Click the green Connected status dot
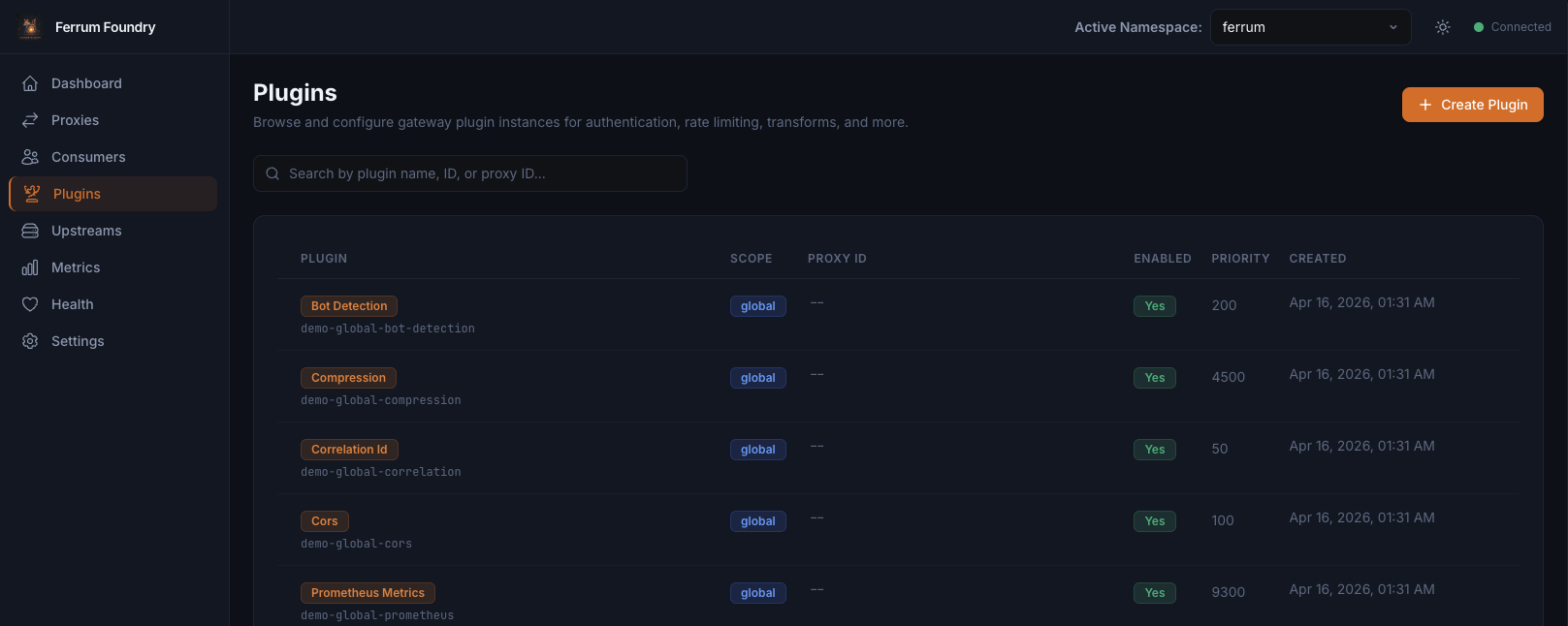Viewport: 1568px width, 626px height. pos(1479,27)
